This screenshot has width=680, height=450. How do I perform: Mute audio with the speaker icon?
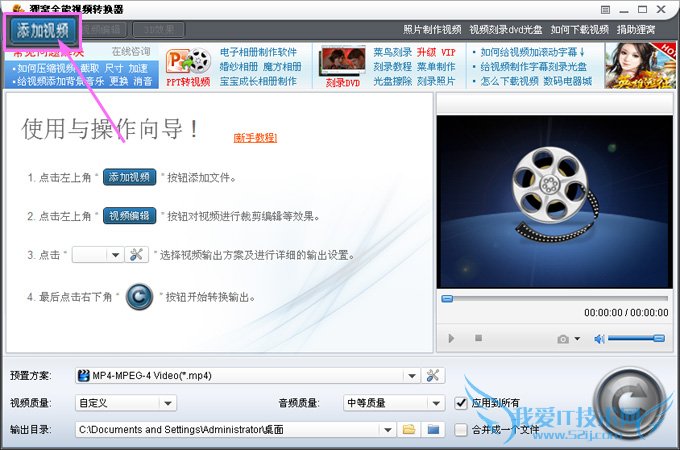pyautogui.click(x=599, y=339)
